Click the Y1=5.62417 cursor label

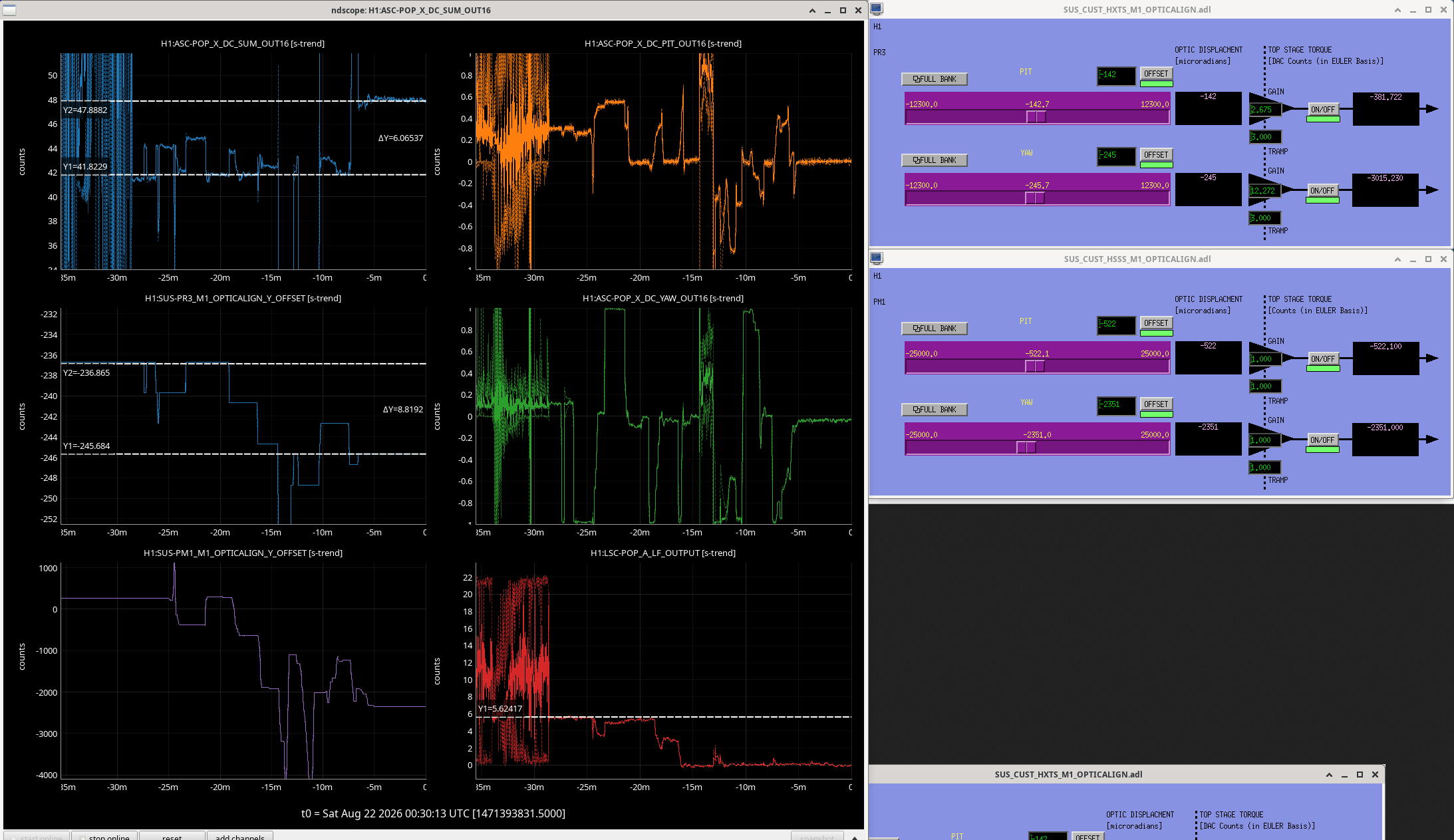point(500,709)
